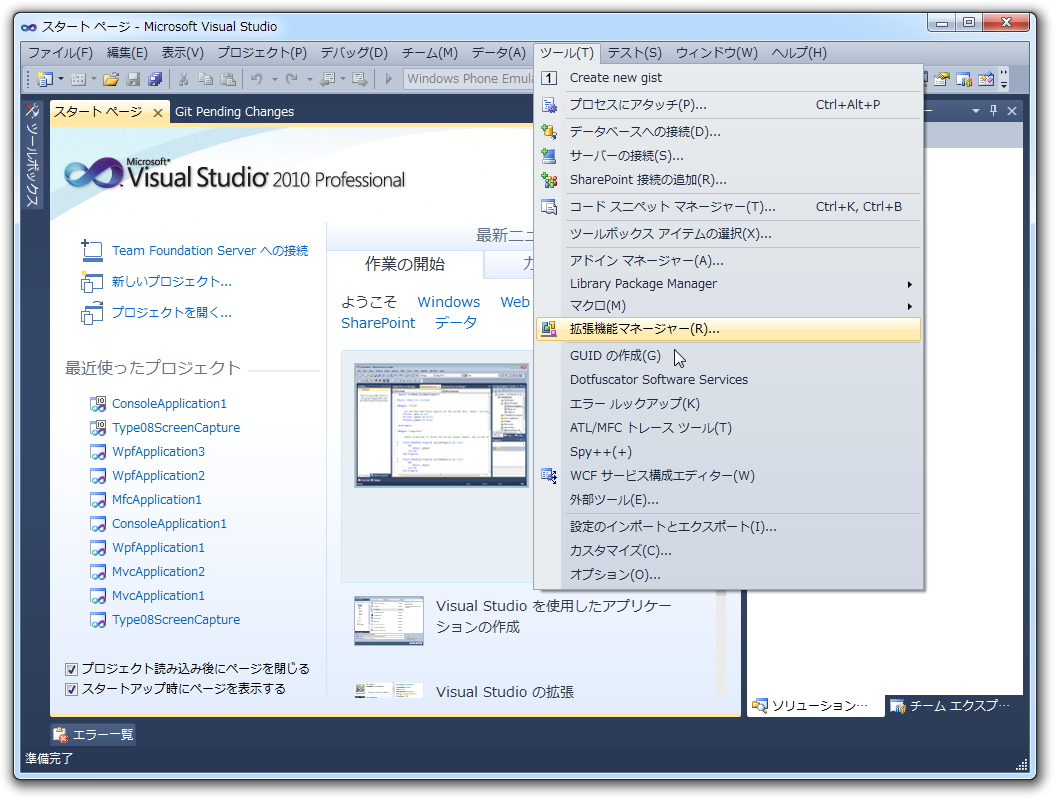Click the Toolbox toolbar icon on the right
This screenshot has width=1054, height=799.
pos(986,79)
